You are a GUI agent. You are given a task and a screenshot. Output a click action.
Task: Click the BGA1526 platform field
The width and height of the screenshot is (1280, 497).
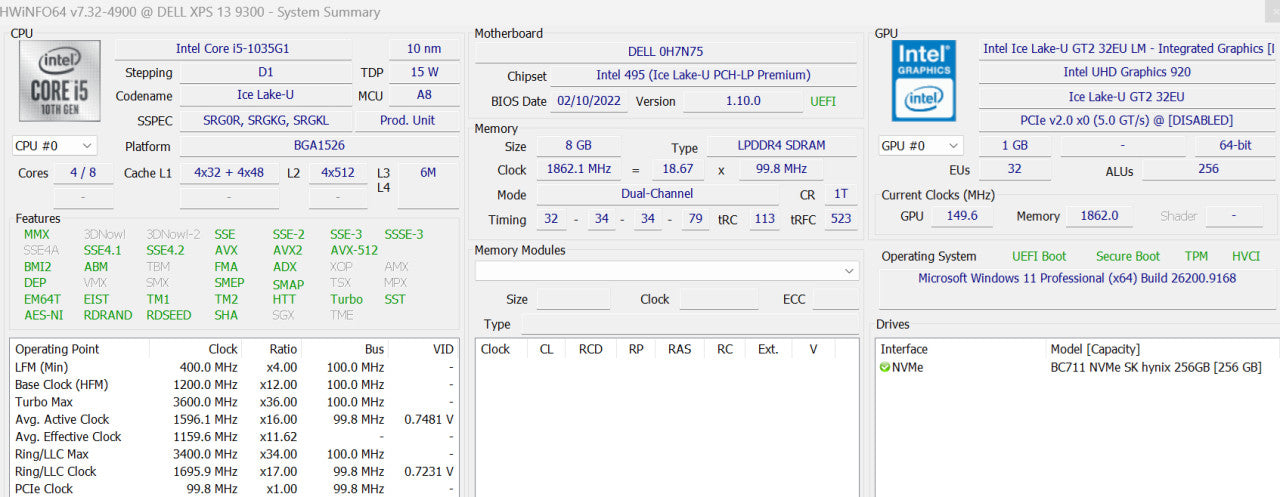(x=319, y=146)
